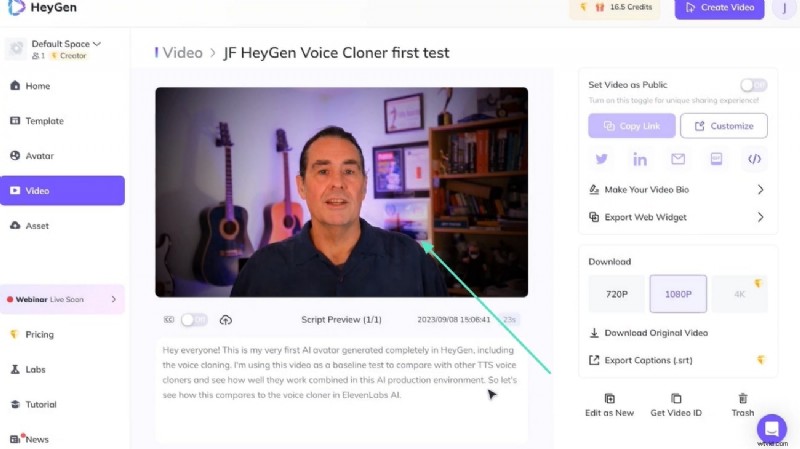Viewport: 800px width, 449px height.
Task: Open the Tutorial page
Action: pos(33,405)
